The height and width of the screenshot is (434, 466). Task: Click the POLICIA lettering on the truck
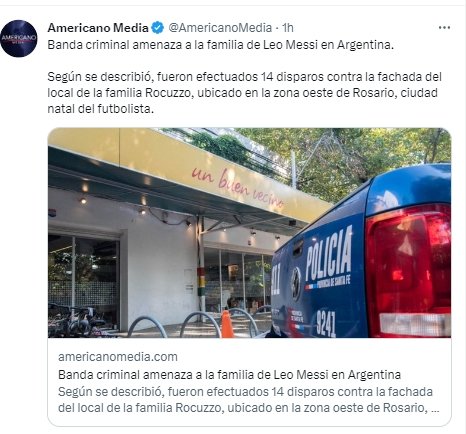[329, 253]
